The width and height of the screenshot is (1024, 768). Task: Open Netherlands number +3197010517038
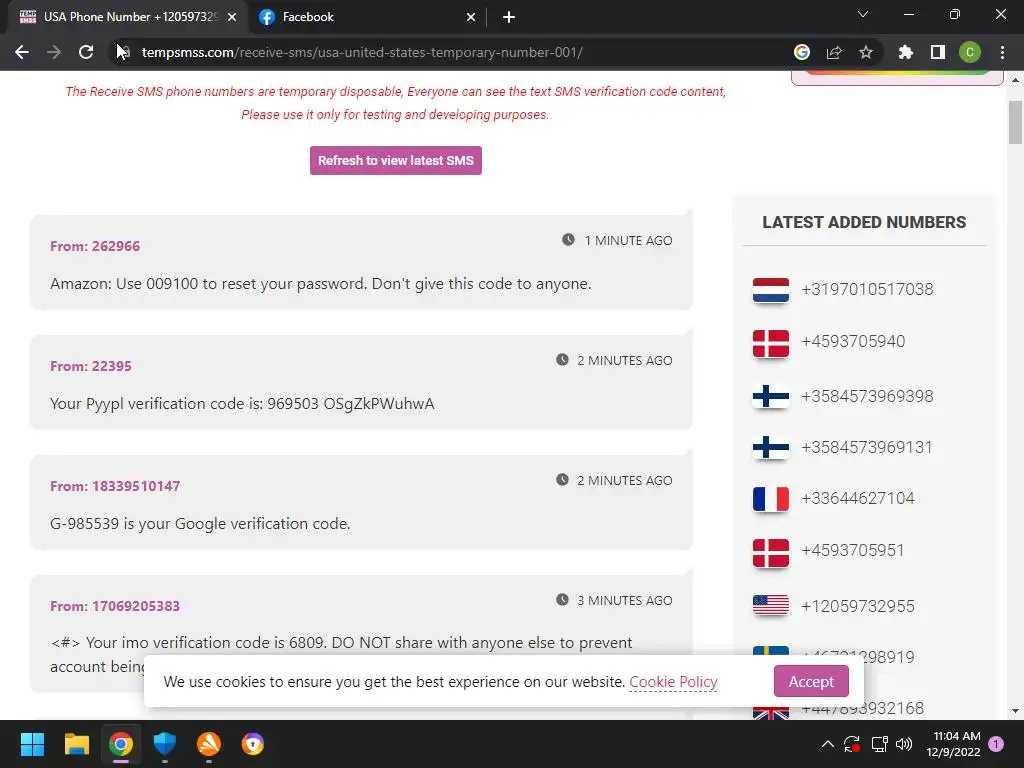pyautogui.click(x=867, y=289)
